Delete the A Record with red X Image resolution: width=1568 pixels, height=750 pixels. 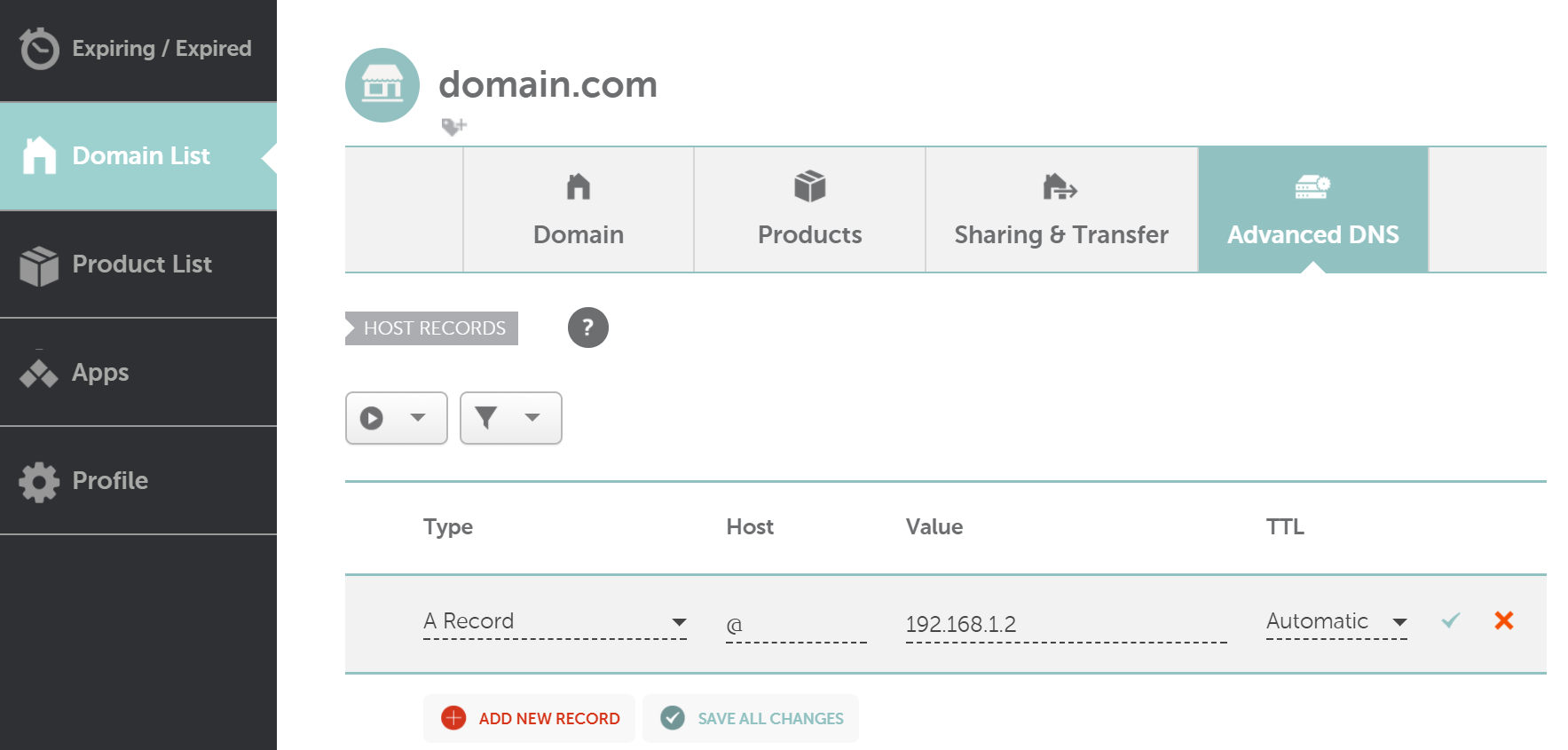pos(1503,620)
